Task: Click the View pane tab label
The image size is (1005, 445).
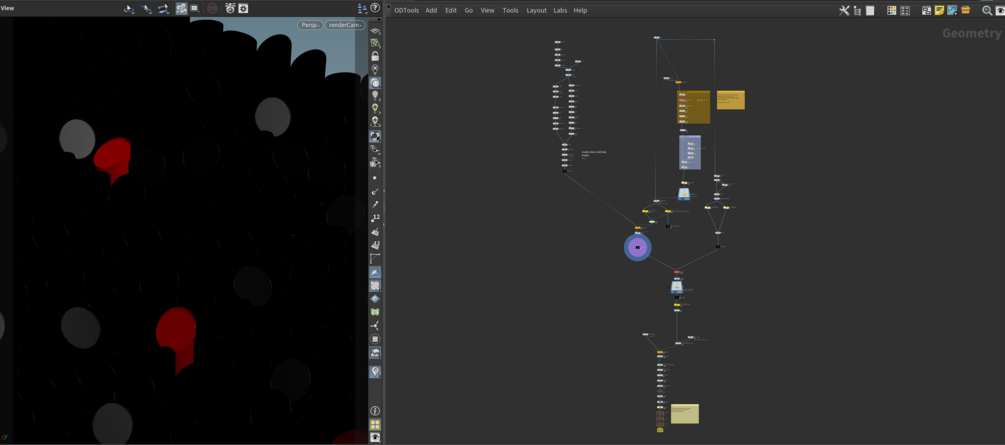Action: pos(7,8)
